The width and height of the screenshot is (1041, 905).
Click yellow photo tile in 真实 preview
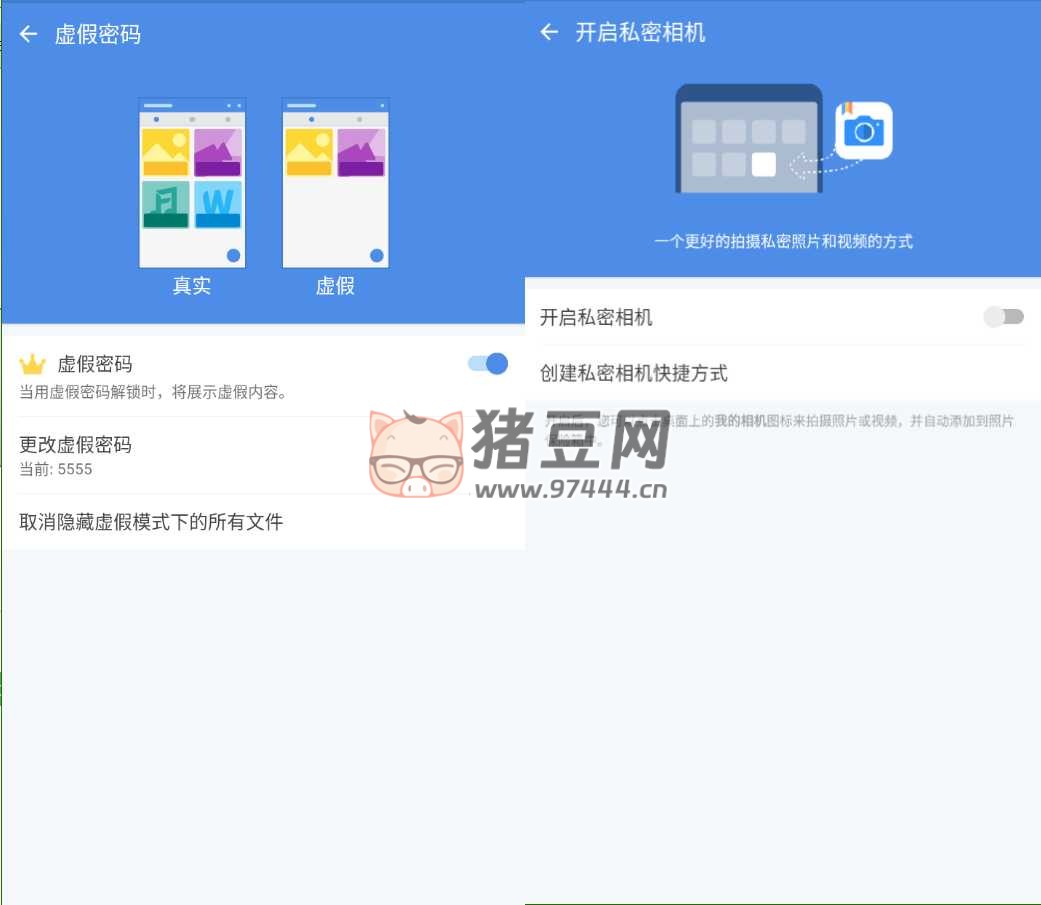166,152
